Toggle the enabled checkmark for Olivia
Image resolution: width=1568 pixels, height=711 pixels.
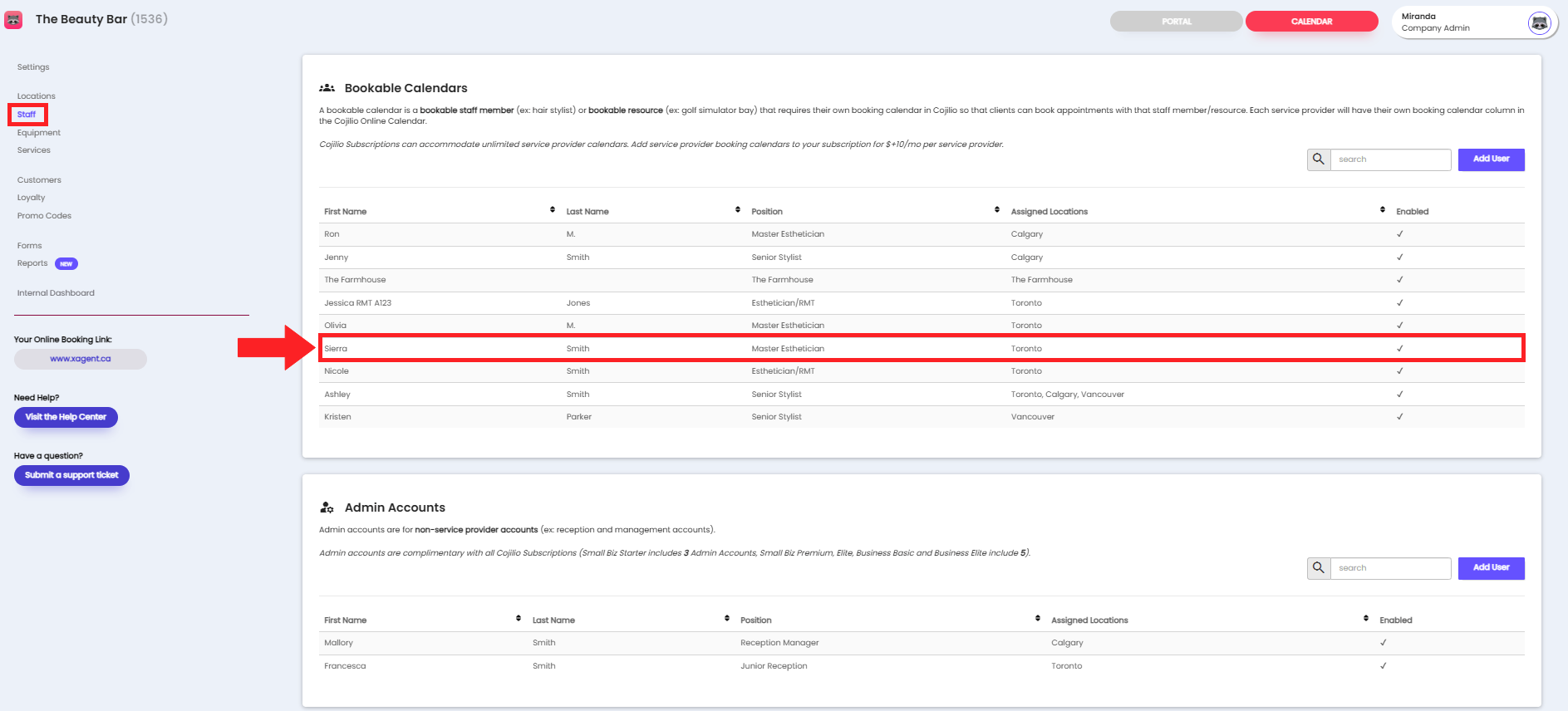pos(1400,326)
